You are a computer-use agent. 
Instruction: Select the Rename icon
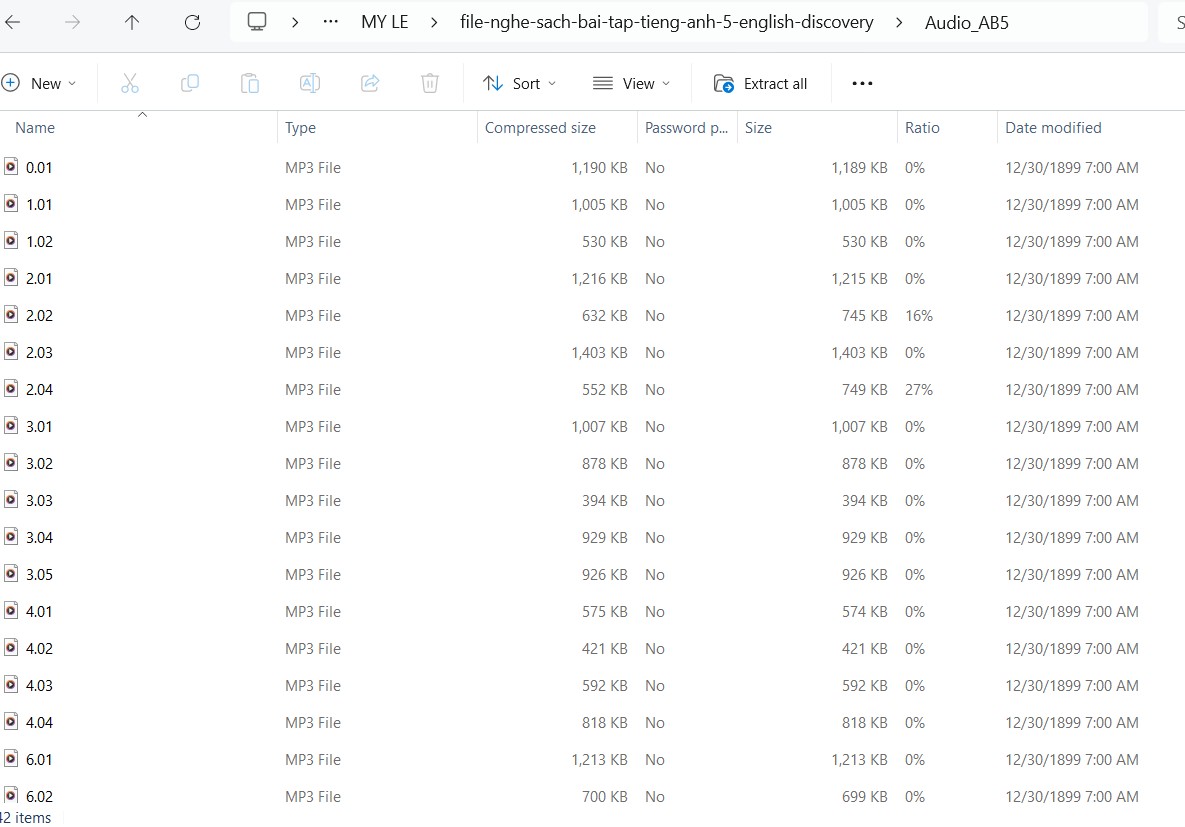[310, 83]
